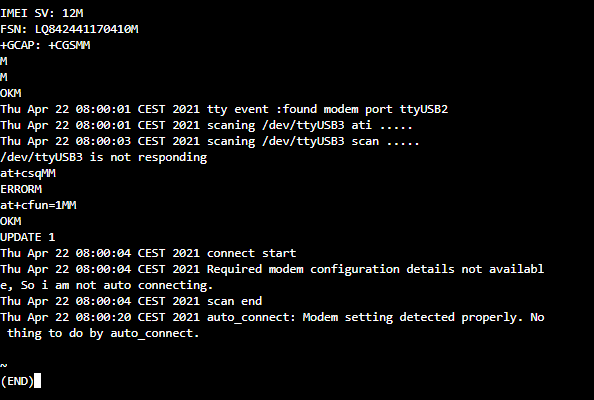594x400 pixels.
Task: Click 'found modem port ttyUSB2' text
Action: click(x=365, y=109)
